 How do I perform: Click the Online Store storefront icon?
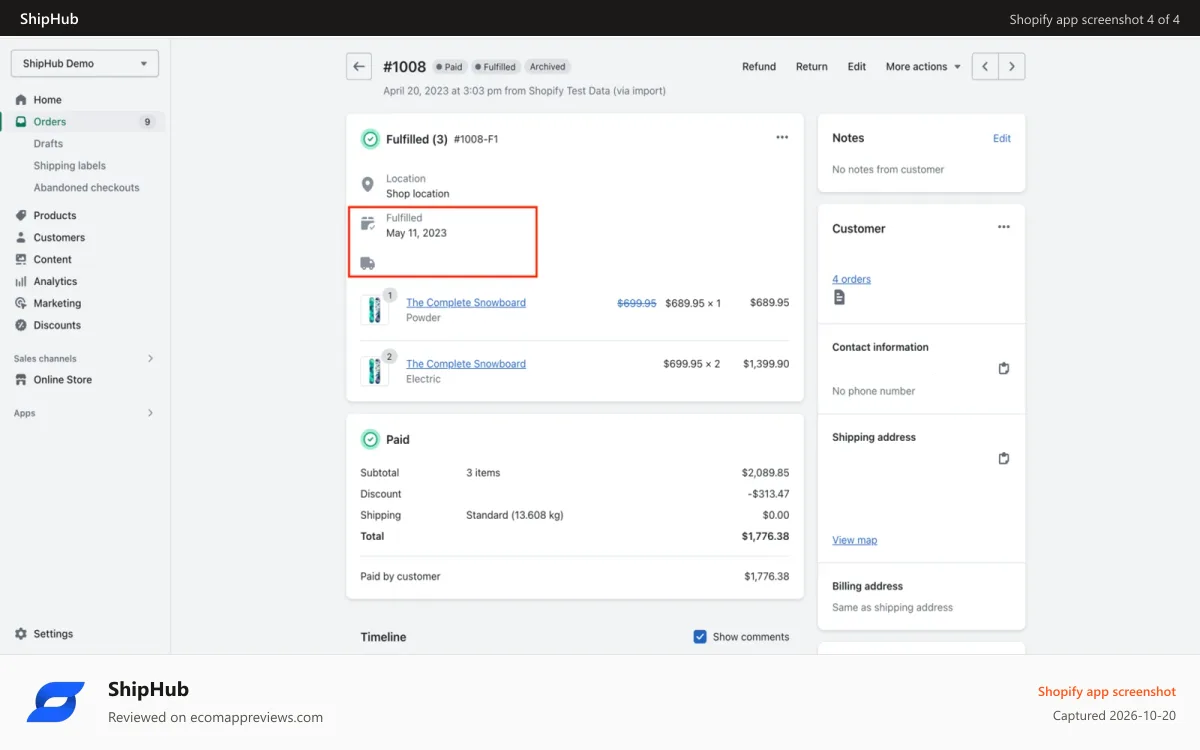[x=21, y=380]
